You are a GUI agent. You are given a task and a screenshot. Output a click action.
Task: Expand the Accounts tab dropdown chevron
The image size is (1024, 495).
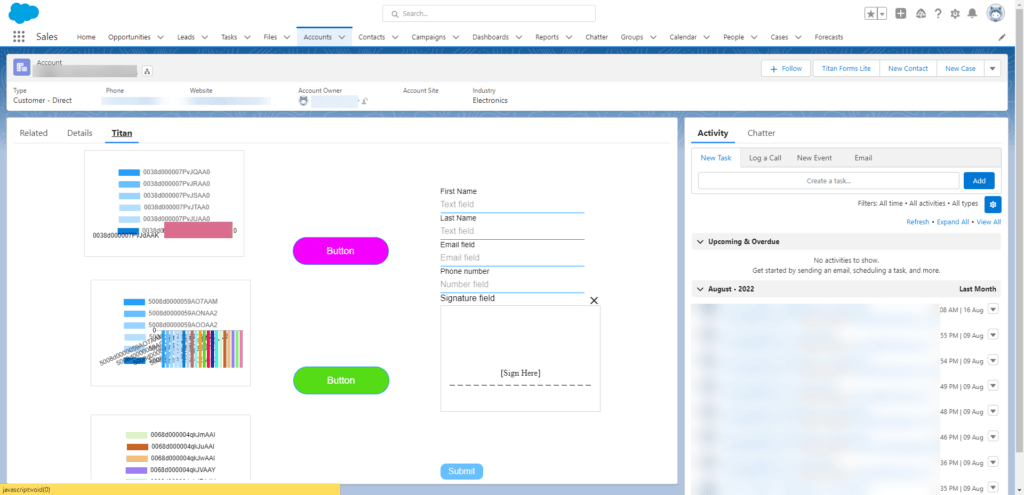click(342, 37)
